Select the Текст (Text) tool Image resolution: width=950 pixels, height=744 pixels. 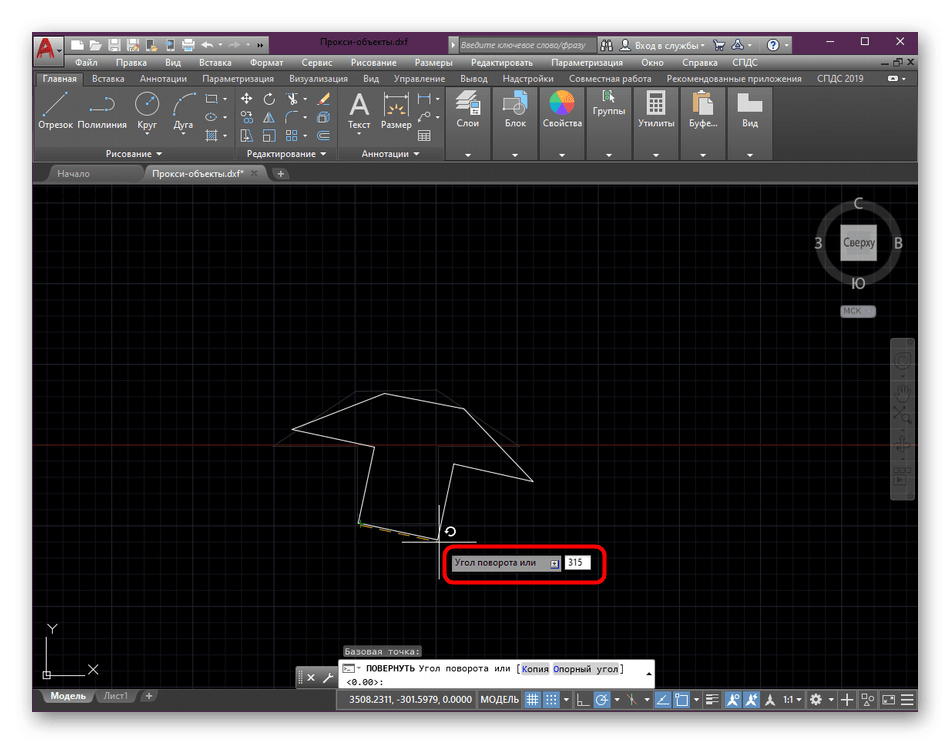pyautogui.click(x=359, y=111)
